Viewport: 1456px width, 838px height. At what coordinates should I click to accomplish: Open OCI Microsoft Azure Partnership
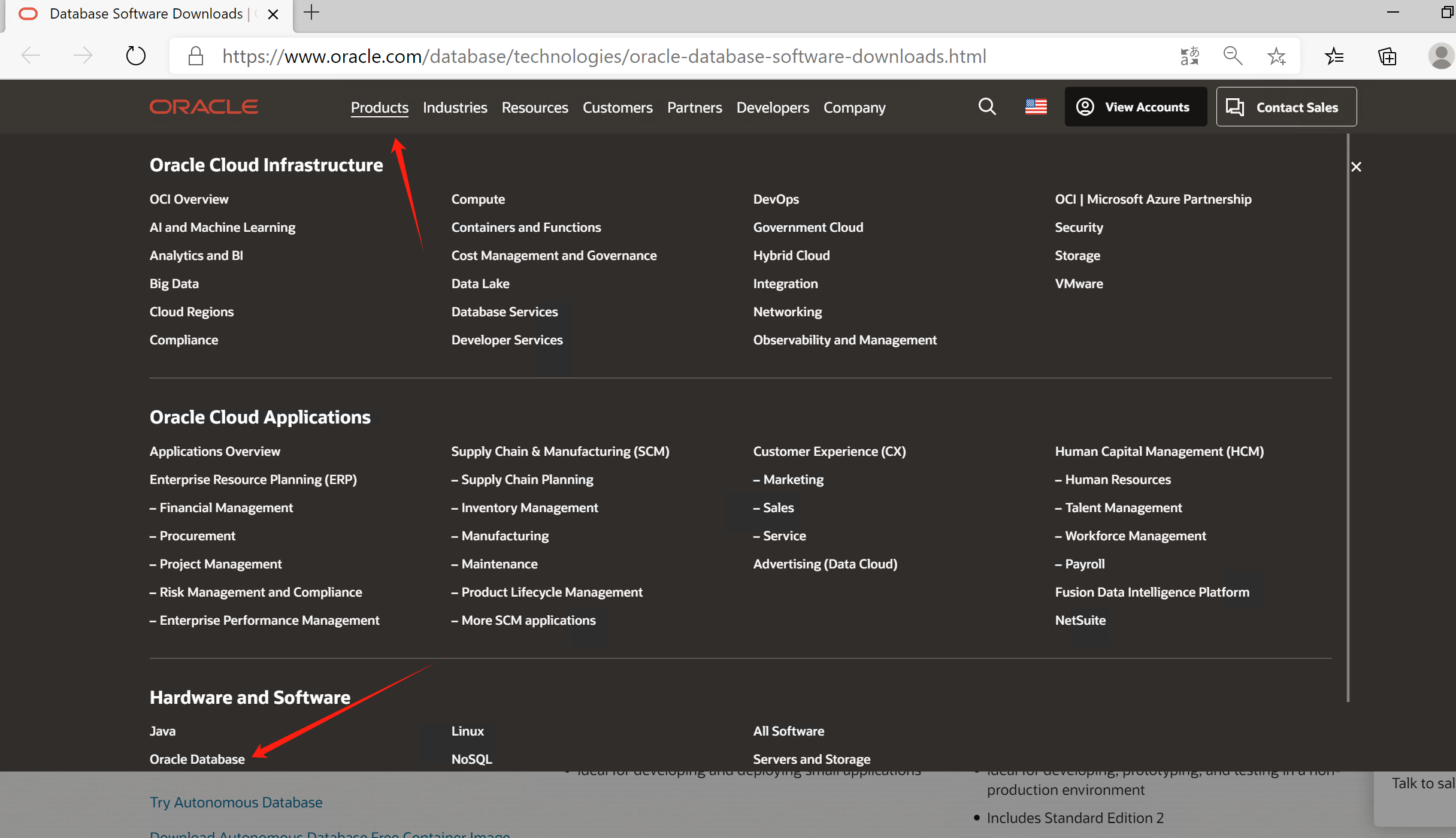pyautogui.click(x=1153, y=199)
